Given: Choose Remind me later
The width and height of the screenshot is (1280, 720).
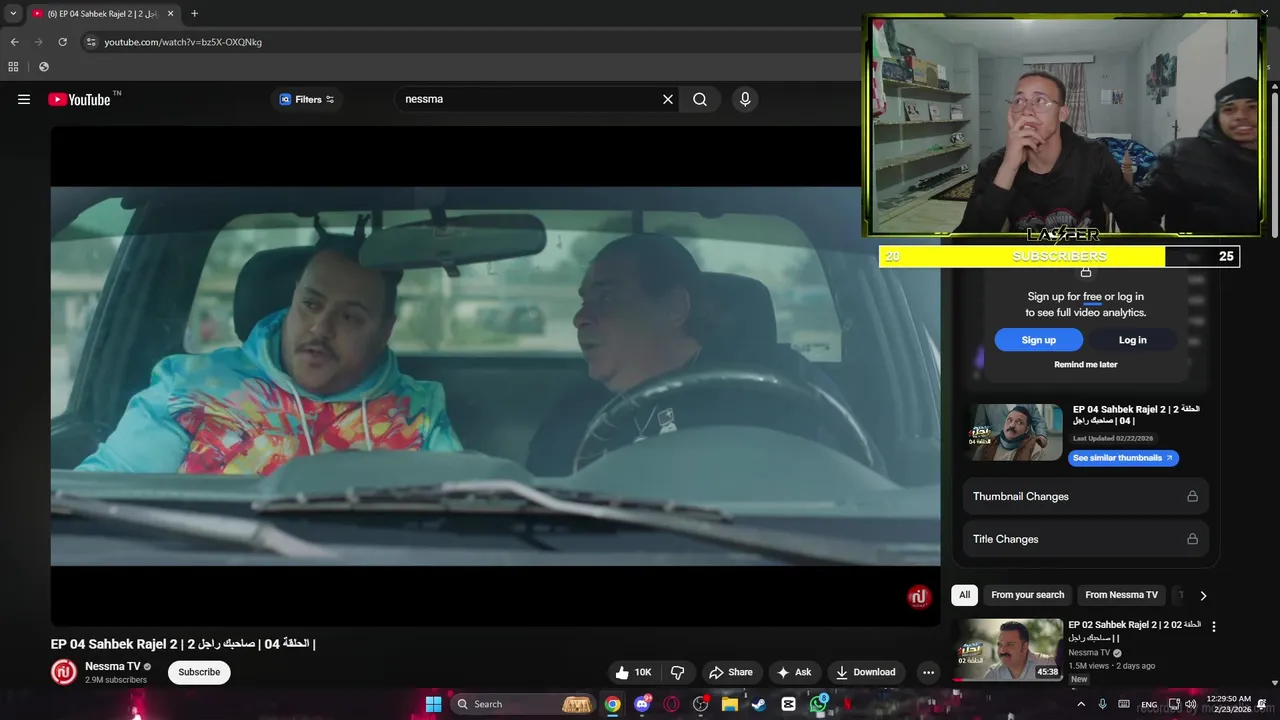Looking at the screenshot, I should pyautogui.click(x=1085, y=365).
